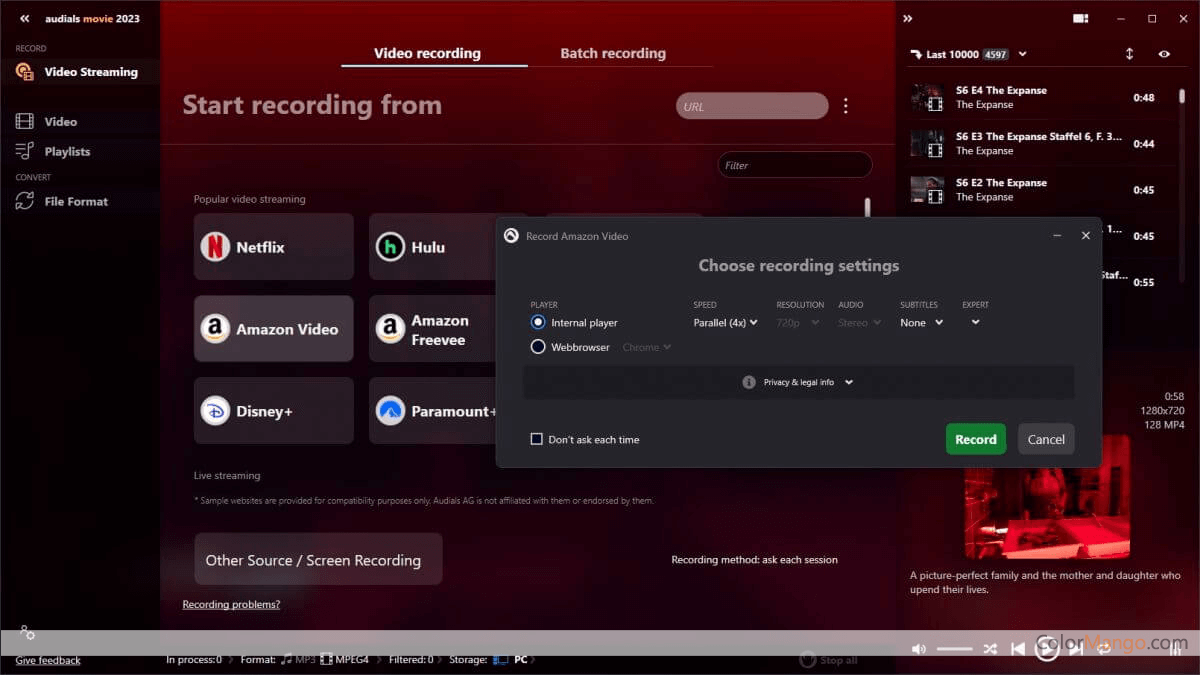Open the three-dot options menu beside URL
Screen dimensions: 1200x675
[846, 106]
